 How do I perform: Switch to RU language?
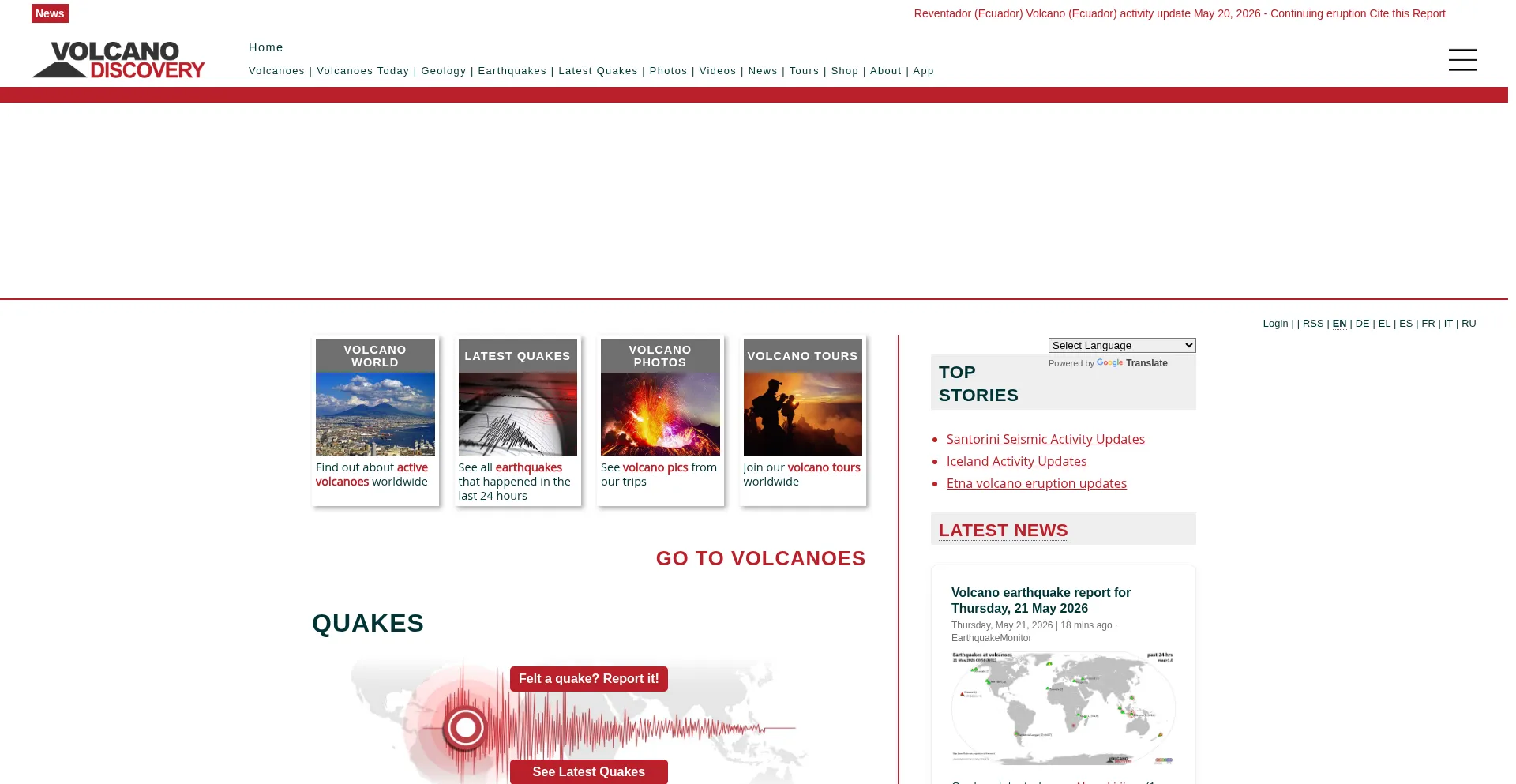(1469, 324)
